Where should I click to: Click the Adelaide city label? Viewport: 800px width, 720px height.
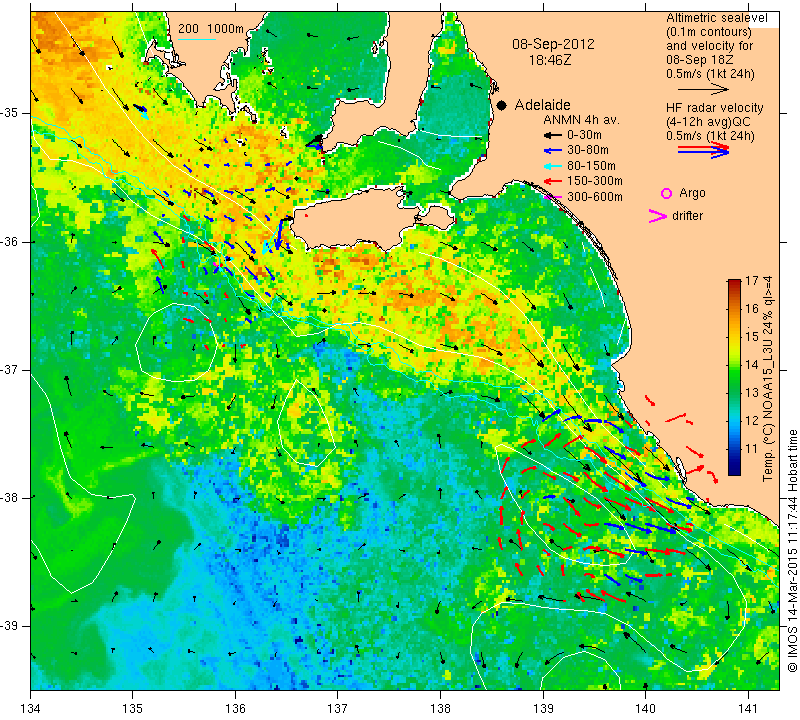[x=542, y=105]
